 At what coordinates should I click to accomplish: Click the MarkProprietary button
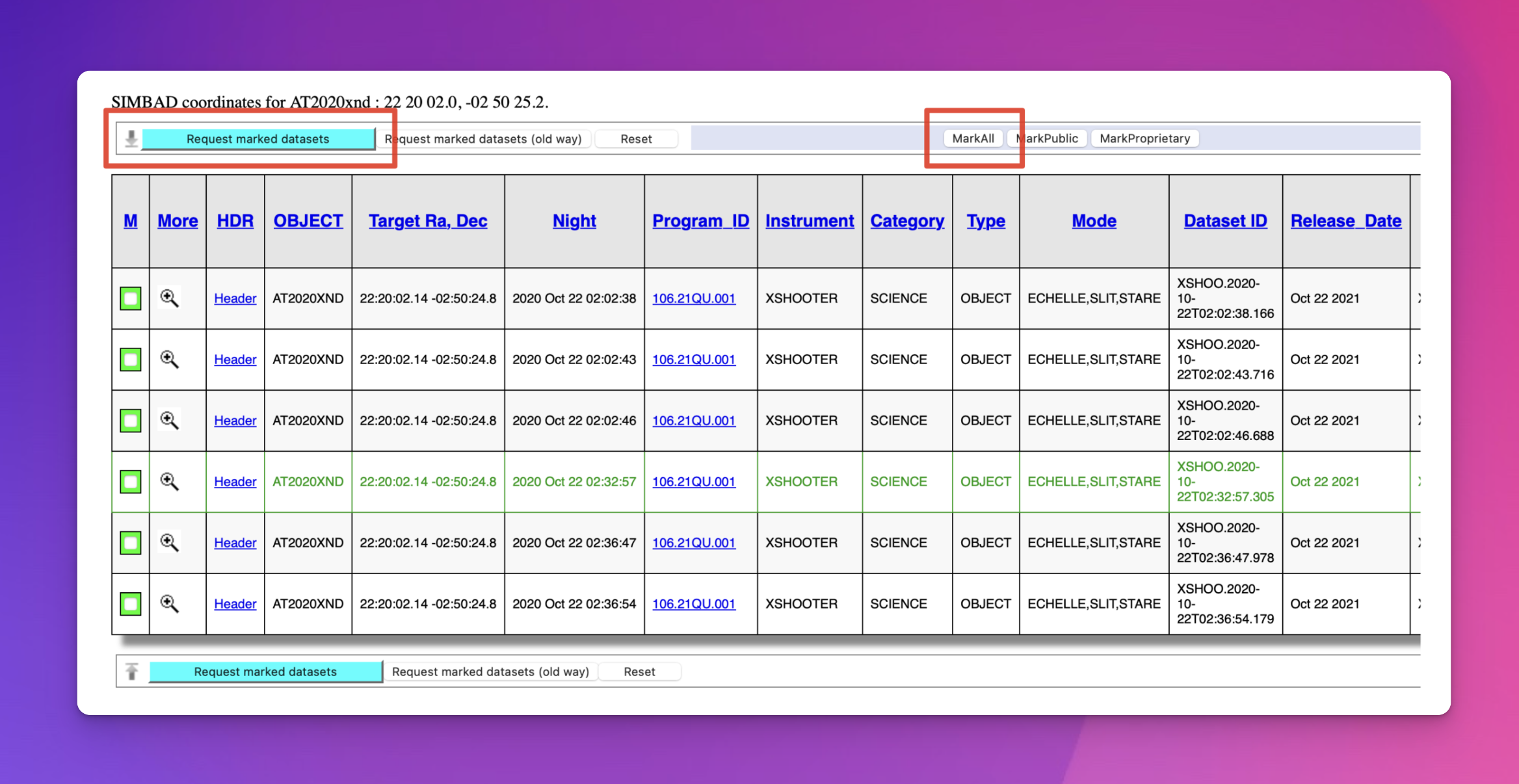click(1145, 138)
